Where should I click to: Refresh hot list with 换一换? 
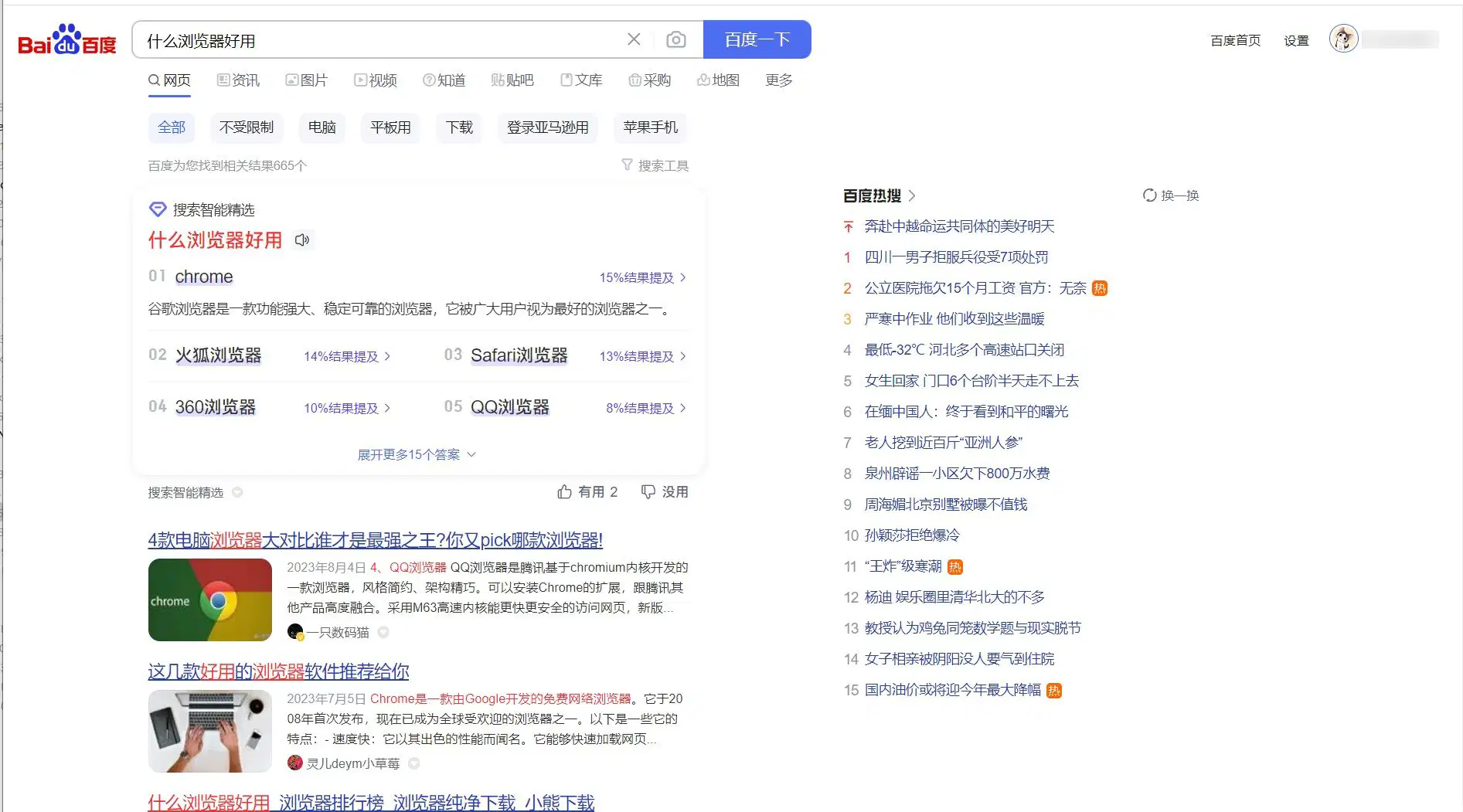1171,195
